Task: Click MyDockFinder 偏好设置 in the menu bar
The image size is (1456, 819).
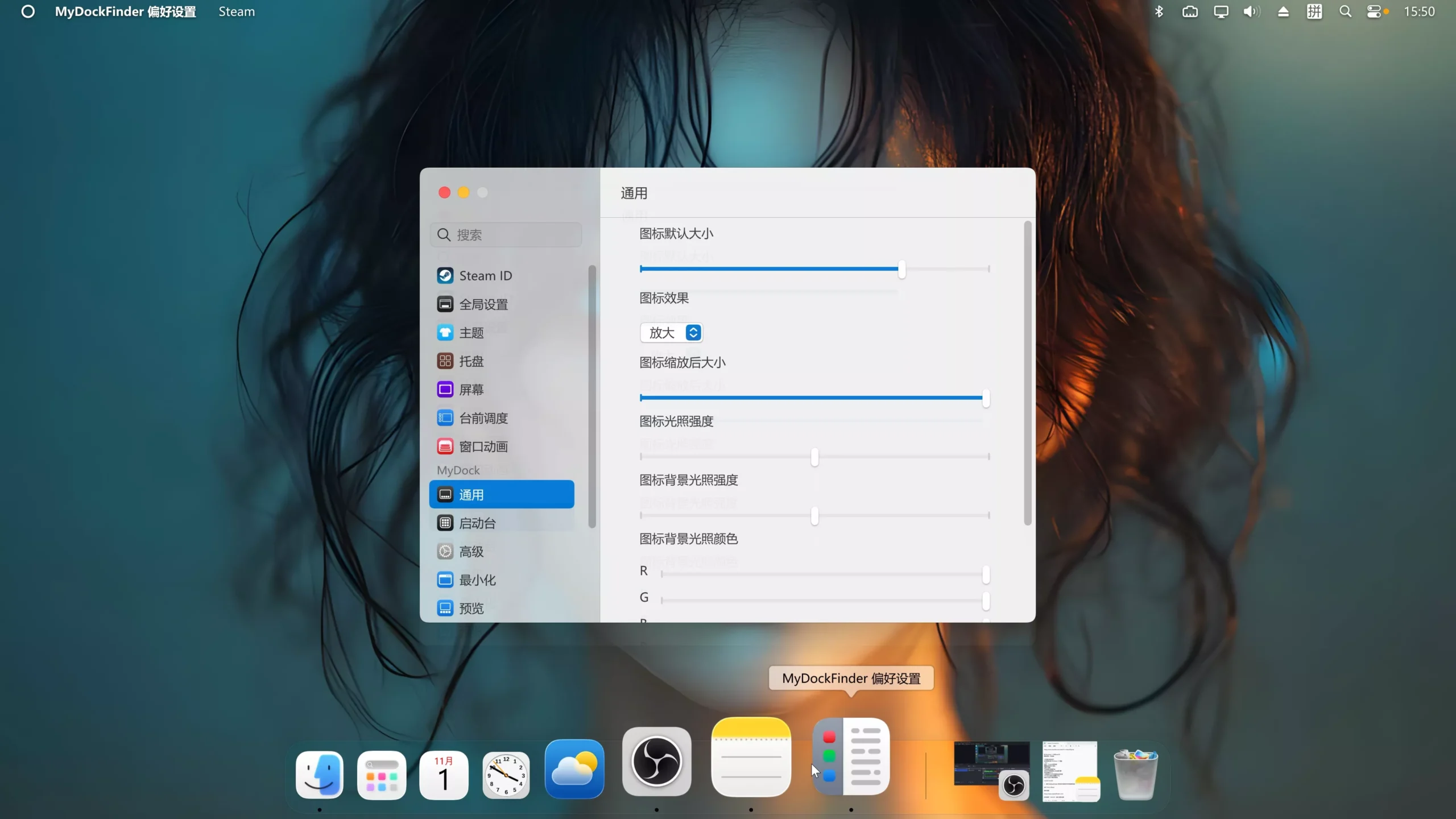Action: [125, 11]
